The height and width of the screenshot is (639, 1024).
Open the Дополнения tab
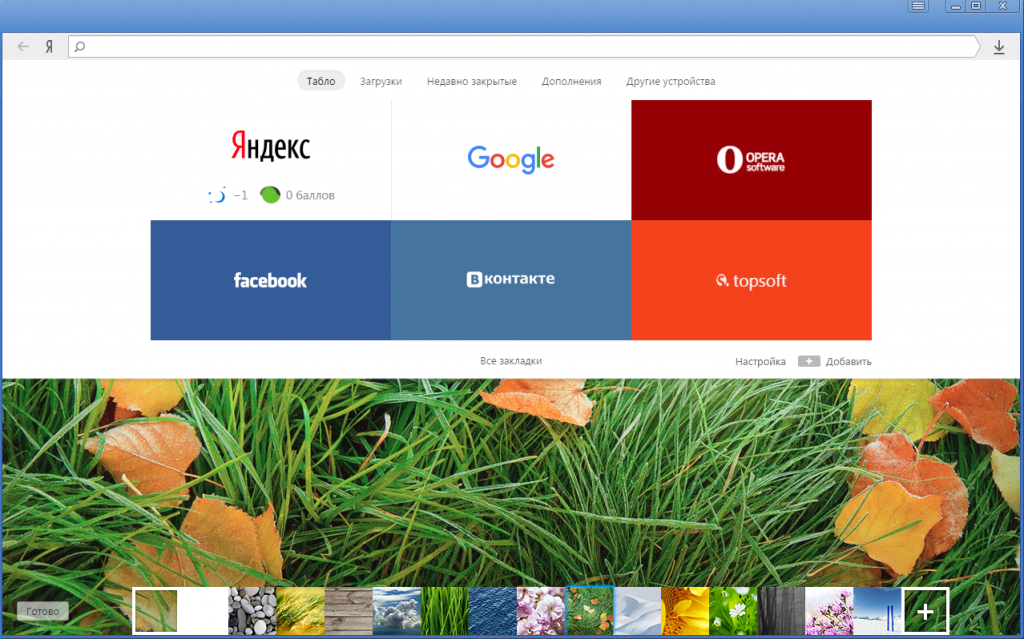(571, 81)
